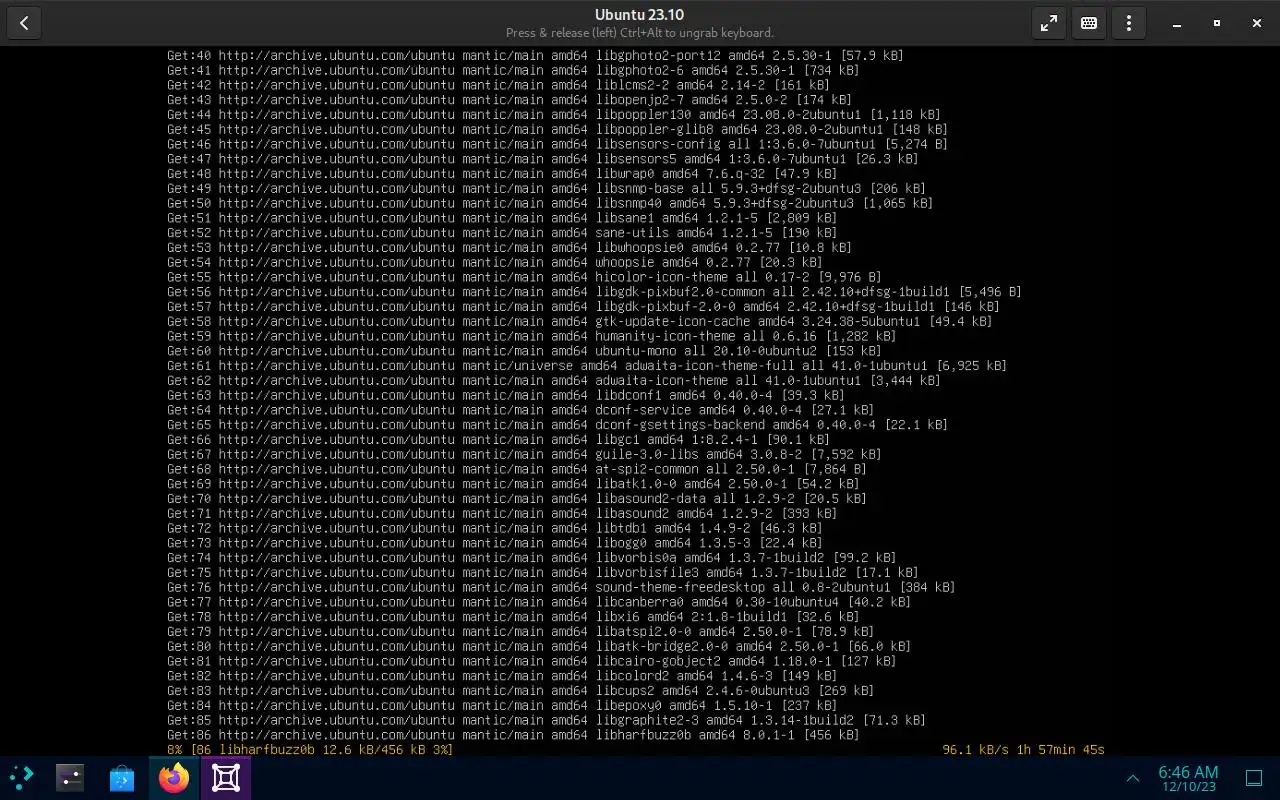Screen dimensions: 1280x800
Task: Click the Get:72 line for libtdb1
Action: 494,528
